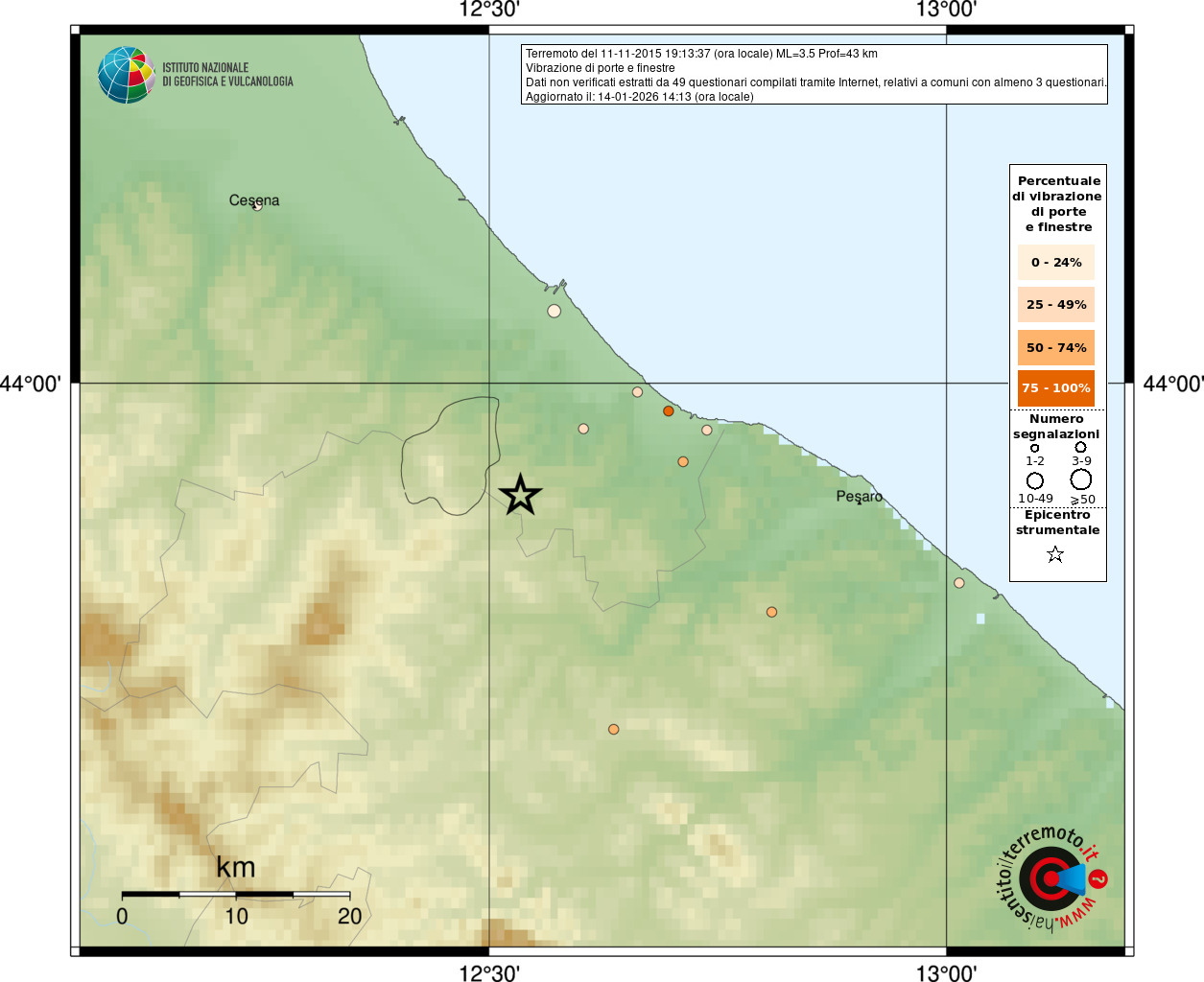Select the orange circle just below the dark orange one

(683, 462)
